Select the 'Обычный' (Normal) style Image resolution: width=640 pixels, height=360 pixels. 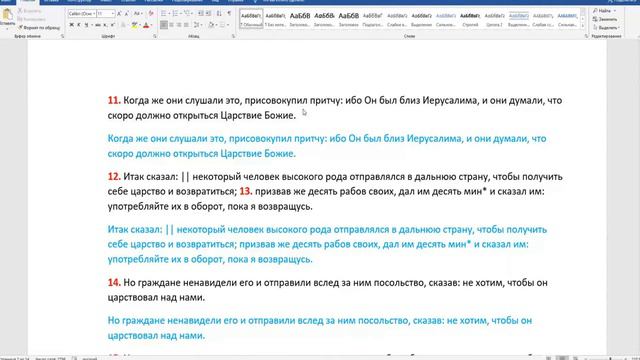click(251, 19)
